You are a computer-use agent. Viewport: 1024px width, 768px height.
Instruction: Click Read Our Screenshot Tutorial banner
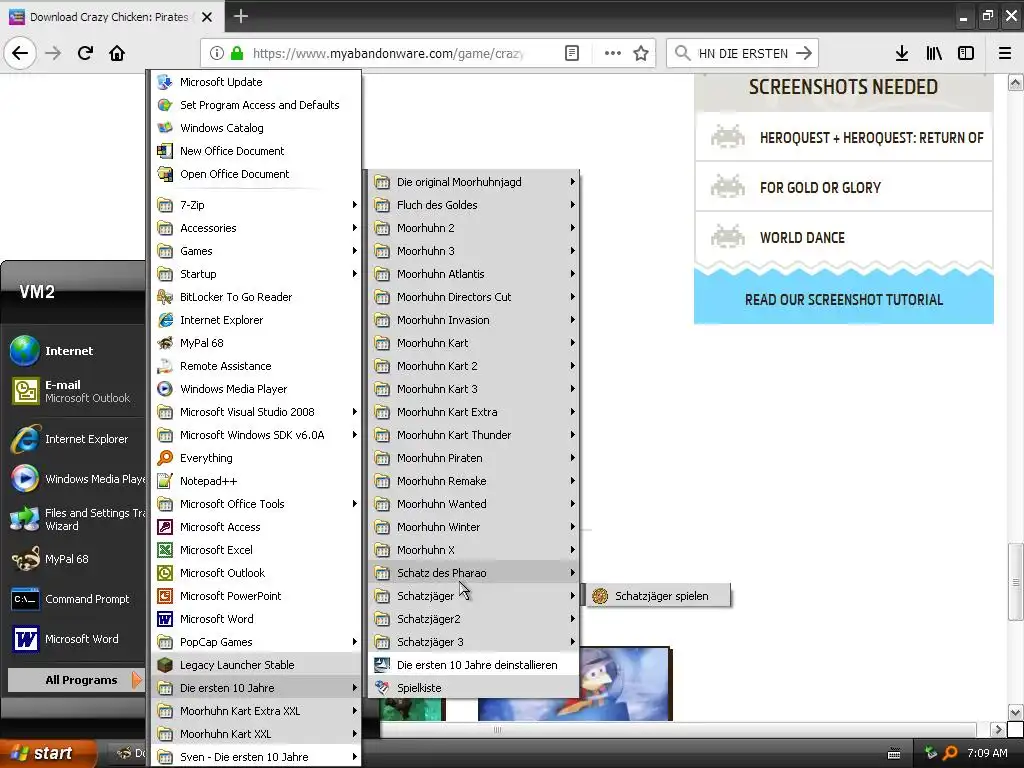point(844,299)
